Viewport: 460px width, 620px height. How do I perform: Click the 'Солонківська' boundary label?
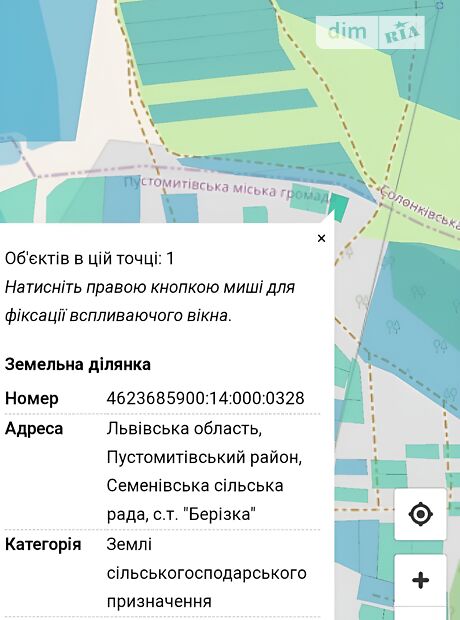(x=419, y=208)
